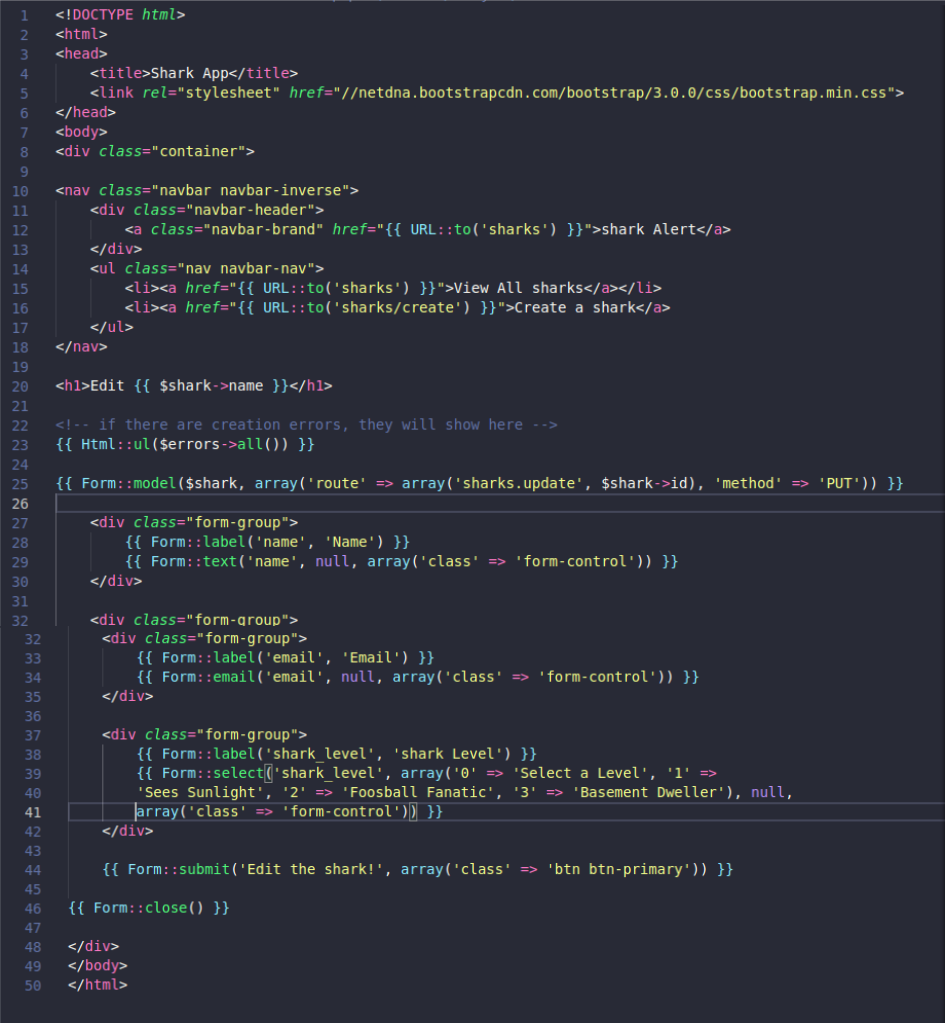This screenshot has width=945, height=1023.
Task: Click the Form::email call on line 34
Action: click(x=417, y=677)
